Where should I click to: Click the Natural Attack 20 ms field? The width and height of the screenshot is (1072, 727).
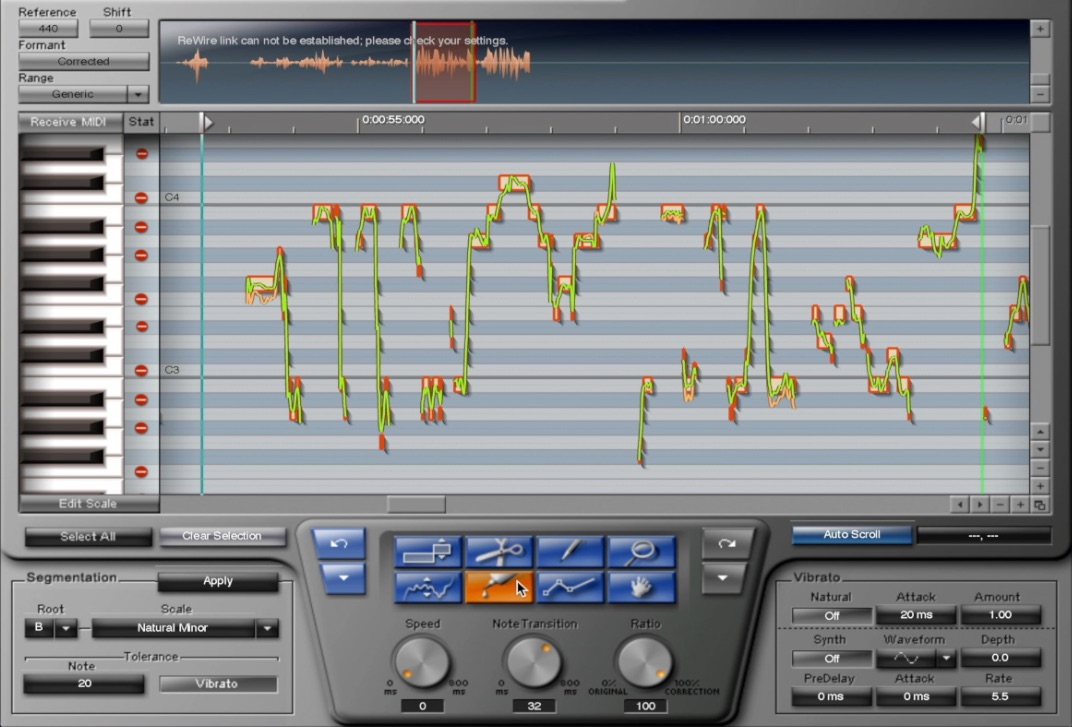click(x=915, y=615)
